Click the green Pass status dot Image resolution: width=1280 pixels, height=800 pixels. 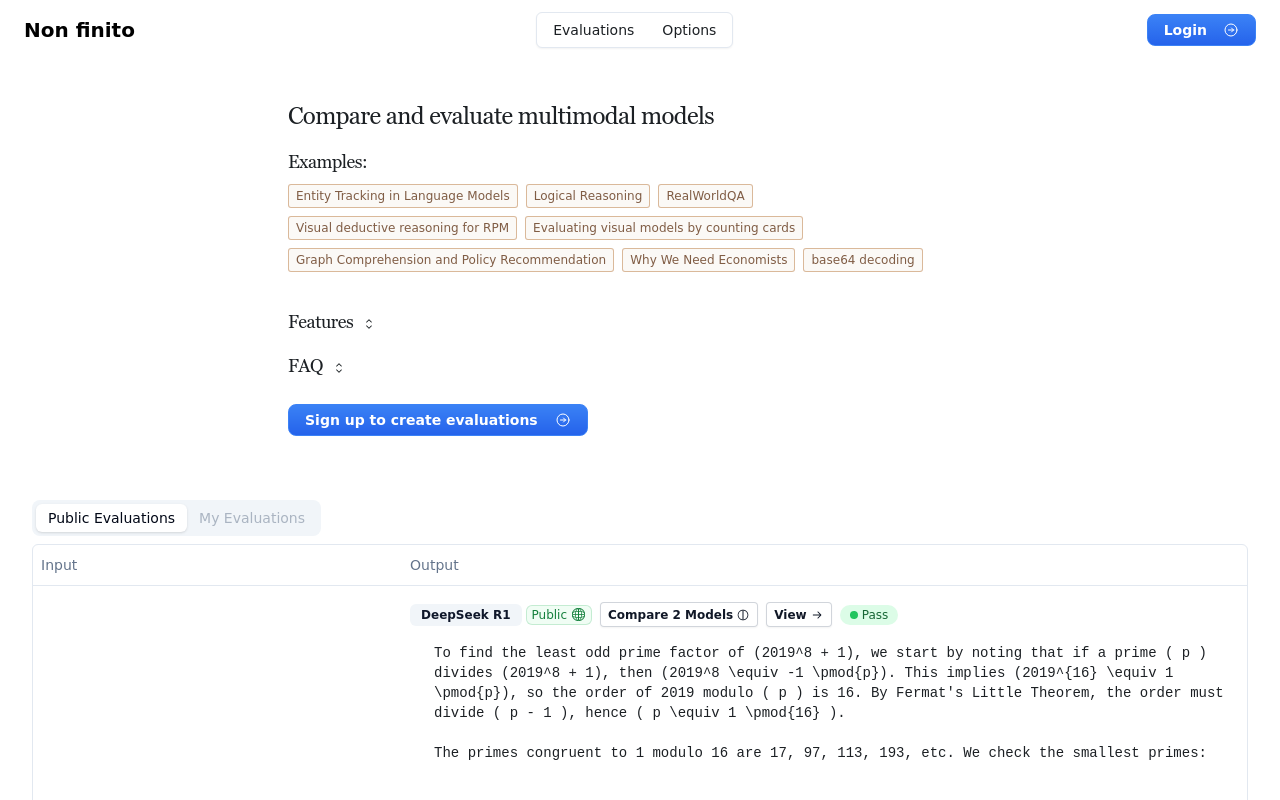click(x=854, y=615)
